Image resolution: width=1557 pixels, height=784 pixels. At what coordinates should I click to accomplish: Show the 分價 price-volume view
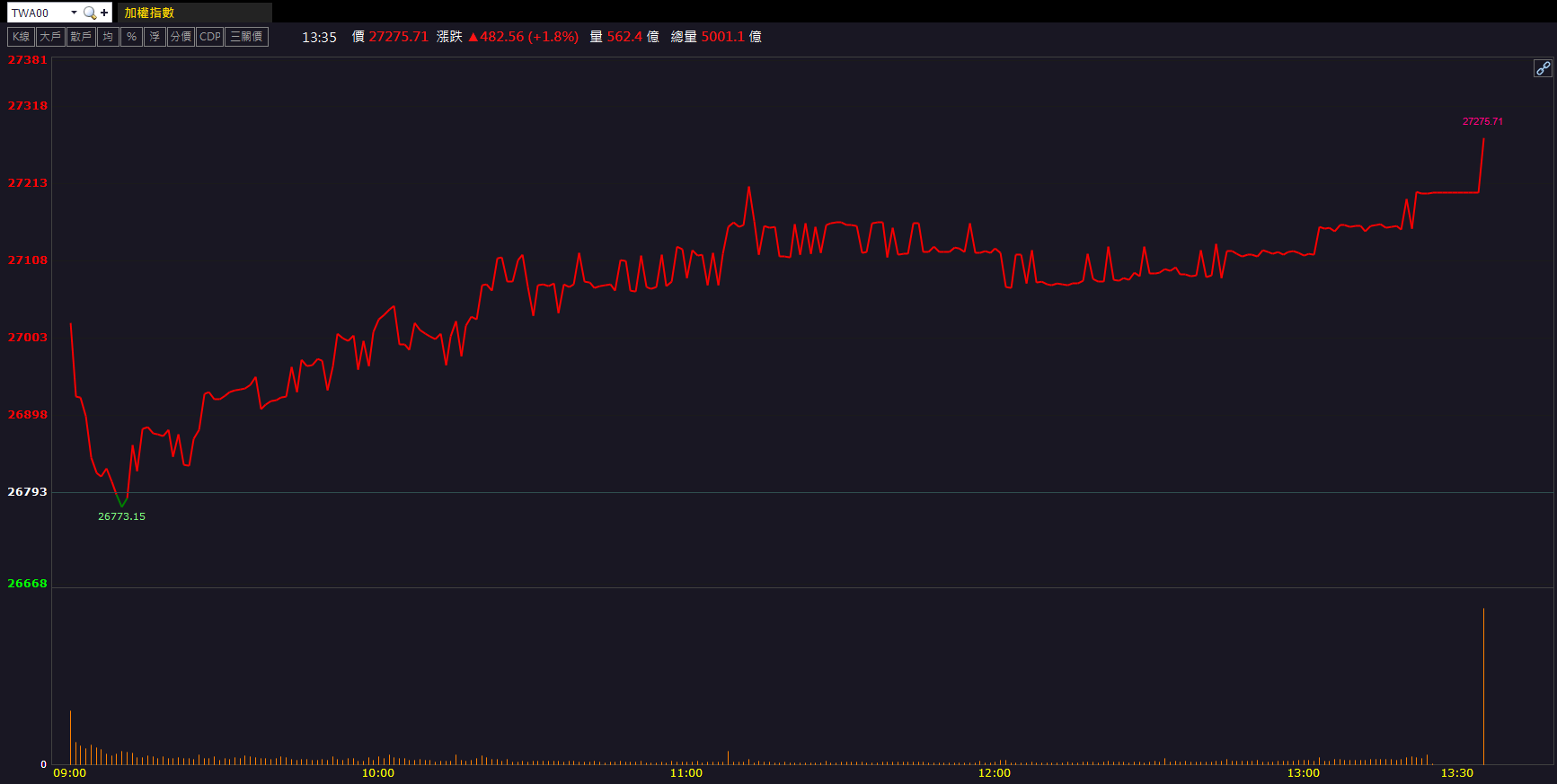pos(181,37)
